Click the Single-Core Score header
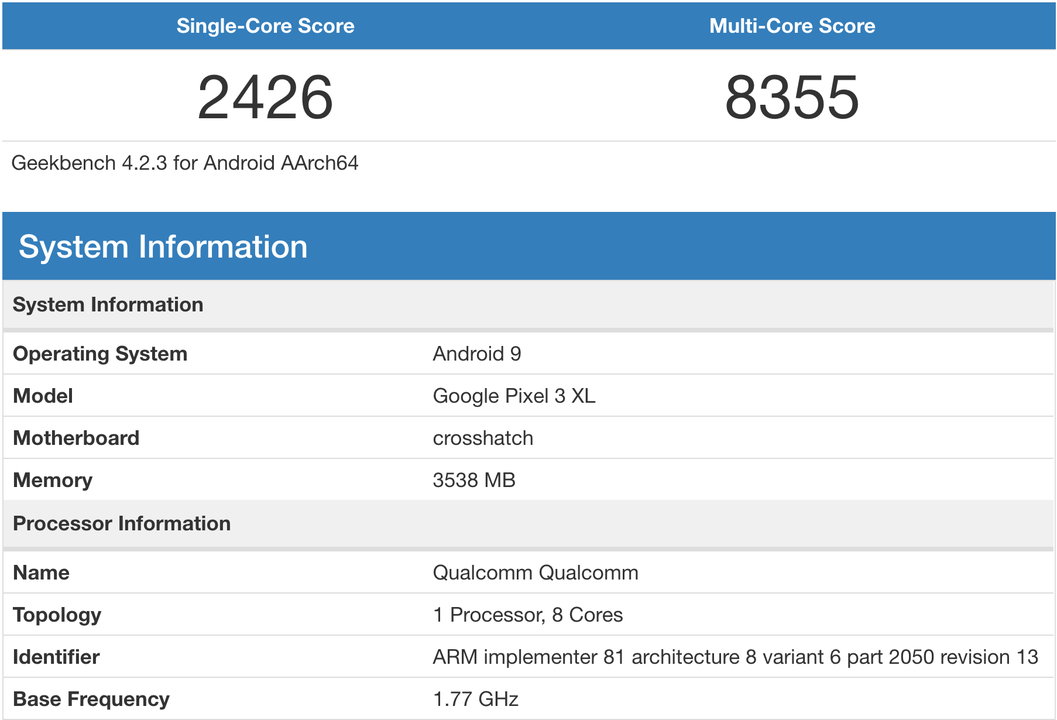The image size is (1057, 720). (x=265, y=26)
